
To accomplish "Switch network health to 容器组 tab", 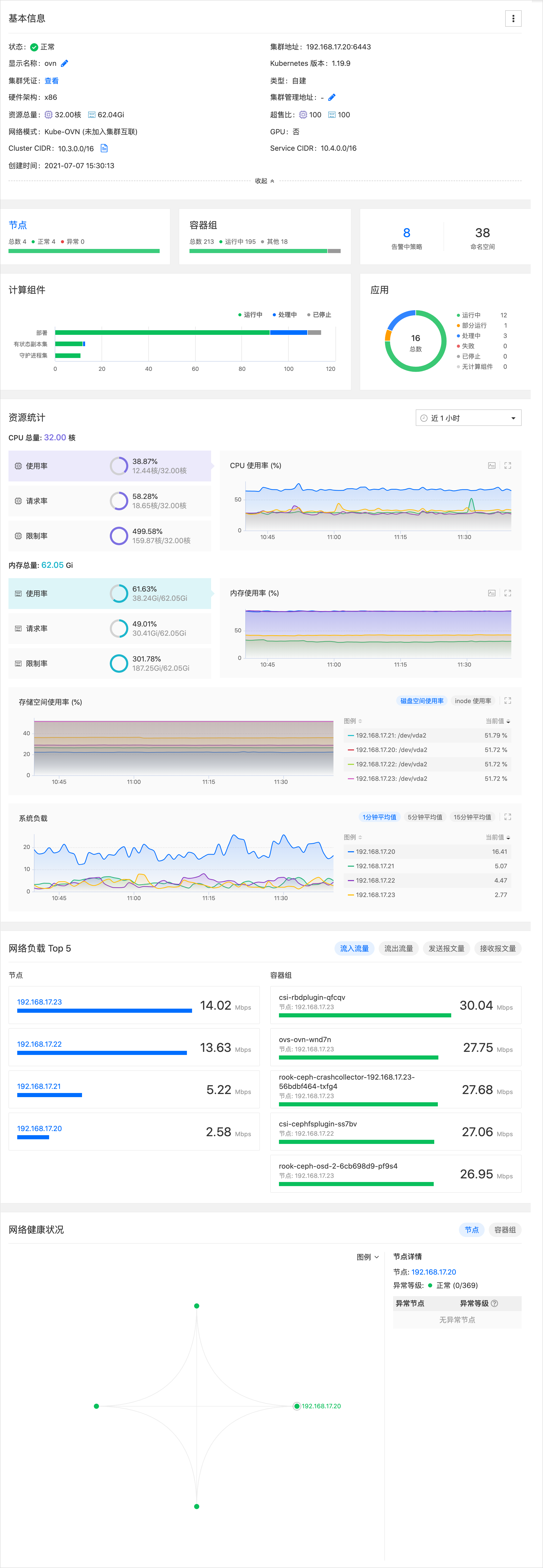I will pyautogui.click(x=505, y=1230).
